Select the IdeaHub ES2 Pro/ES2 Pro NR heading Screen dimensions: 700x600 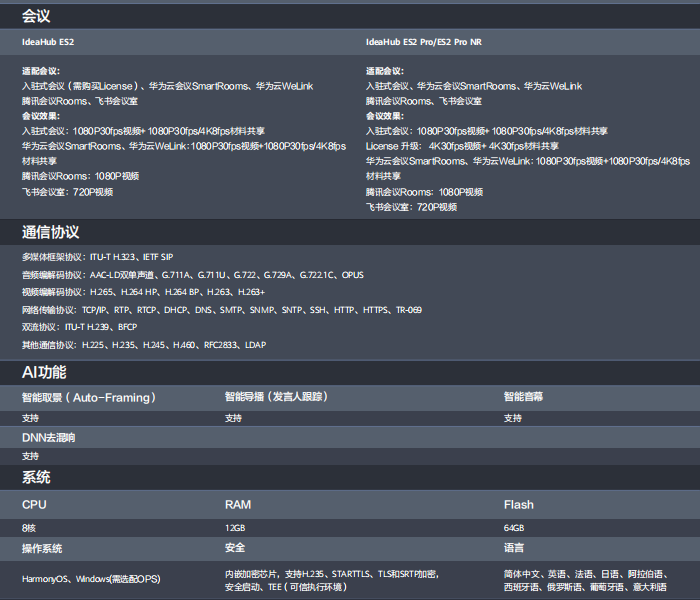click(426, 42)
